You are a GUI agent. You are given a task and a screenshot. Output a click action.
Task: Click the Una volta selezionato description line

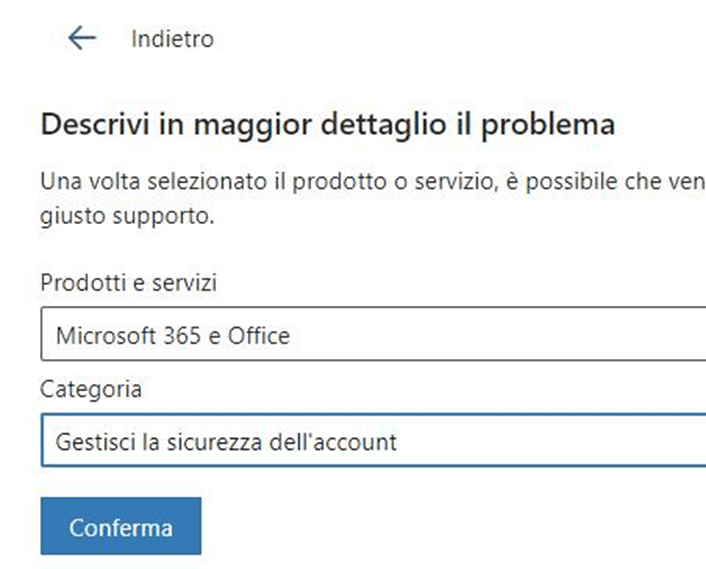[x=373, y=182]
